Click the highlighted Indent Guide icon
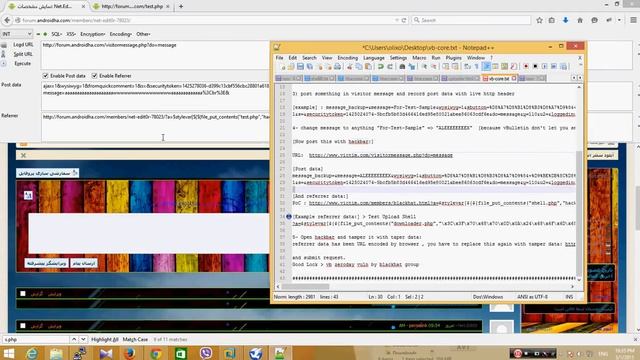This screenshot has width=640, height=360. click(x=486, y=67)
